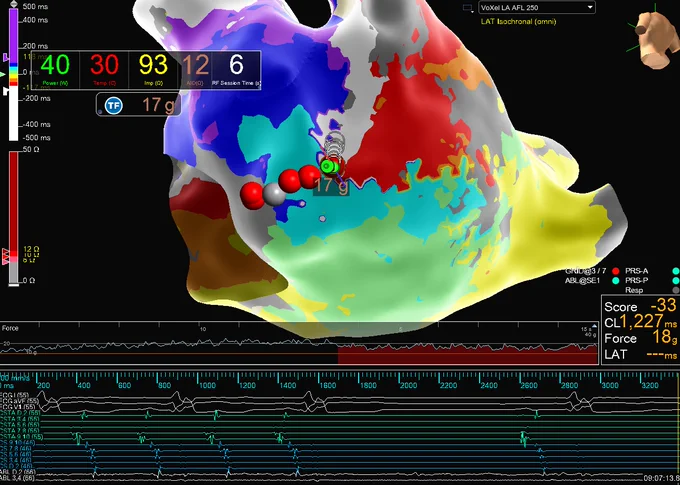Select the gray lesion marker sphere

coord(274,195)
